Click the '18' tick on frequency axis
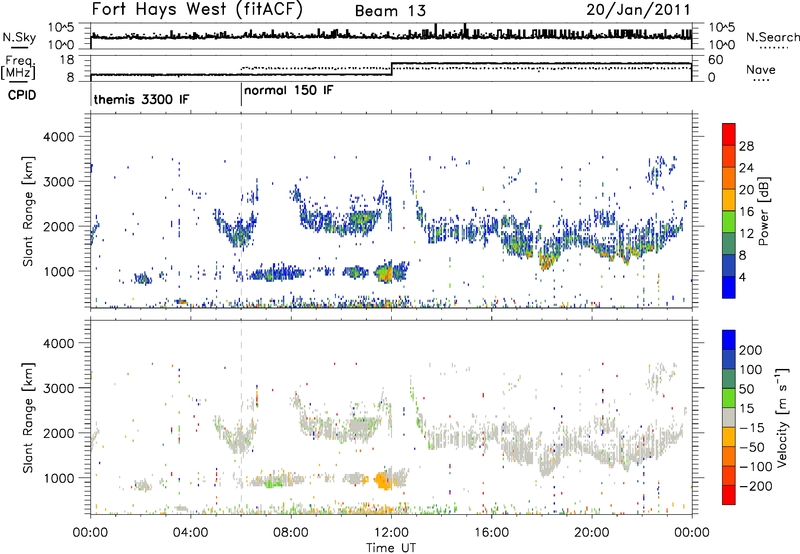The width and height of the screenshot is (800, 554). point(67,60)
